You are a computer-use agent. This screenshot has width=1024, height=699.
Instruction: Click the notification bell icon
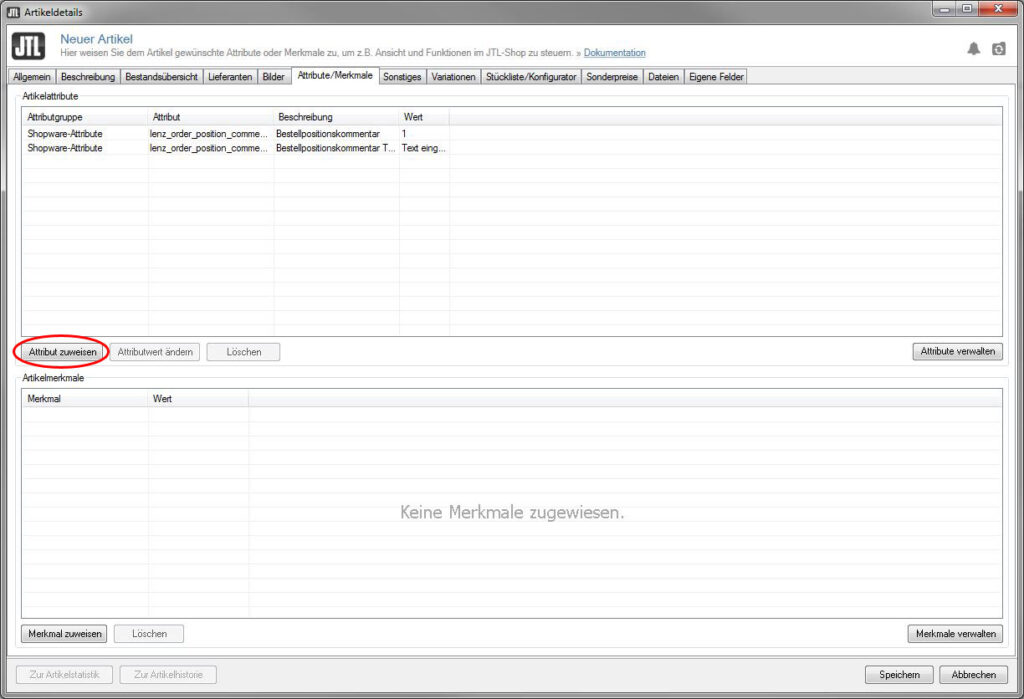973,48
